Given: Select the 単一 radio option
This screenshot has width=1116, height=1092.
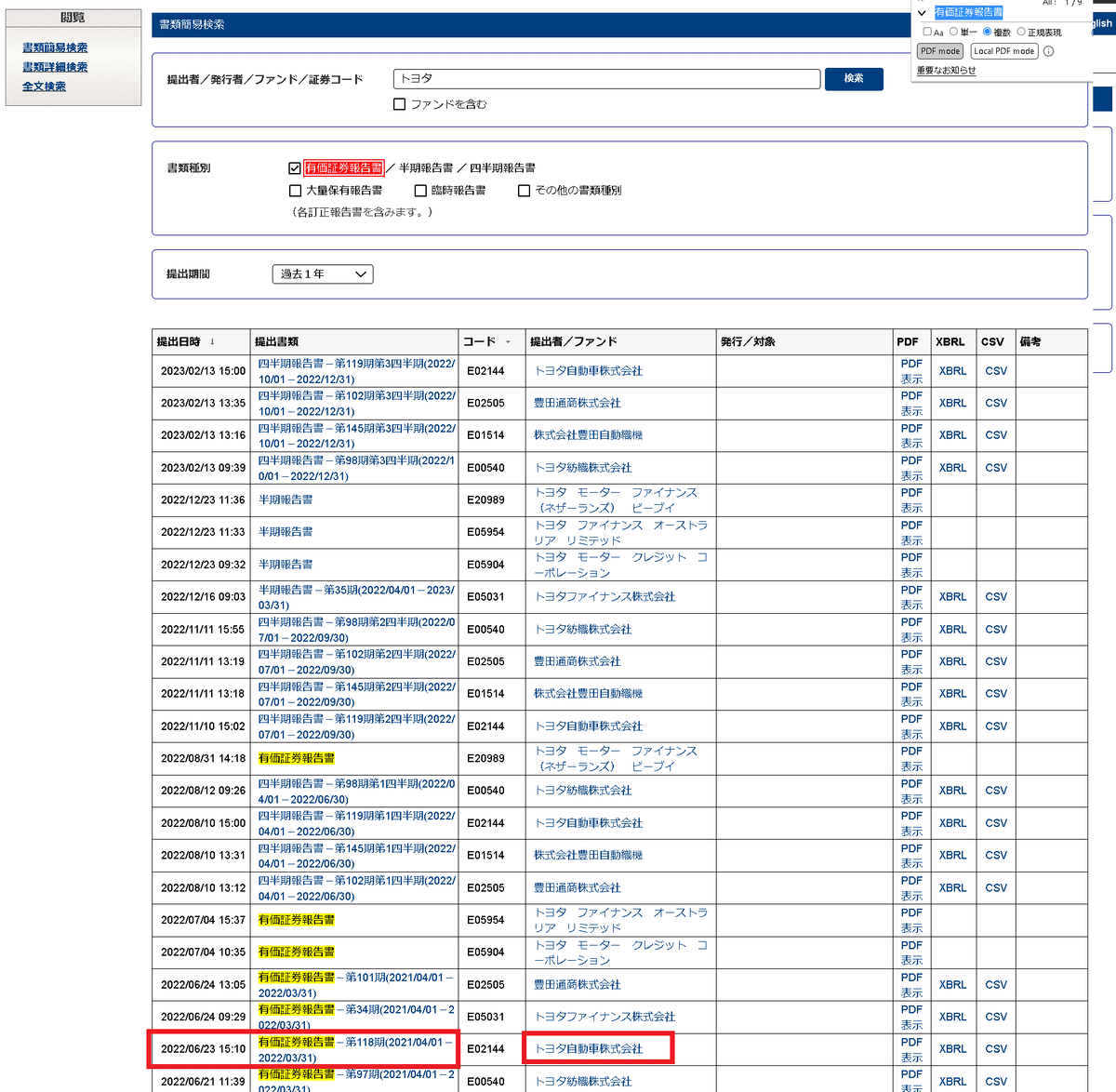Looking at the screenshot, I should tap(953, 32).
